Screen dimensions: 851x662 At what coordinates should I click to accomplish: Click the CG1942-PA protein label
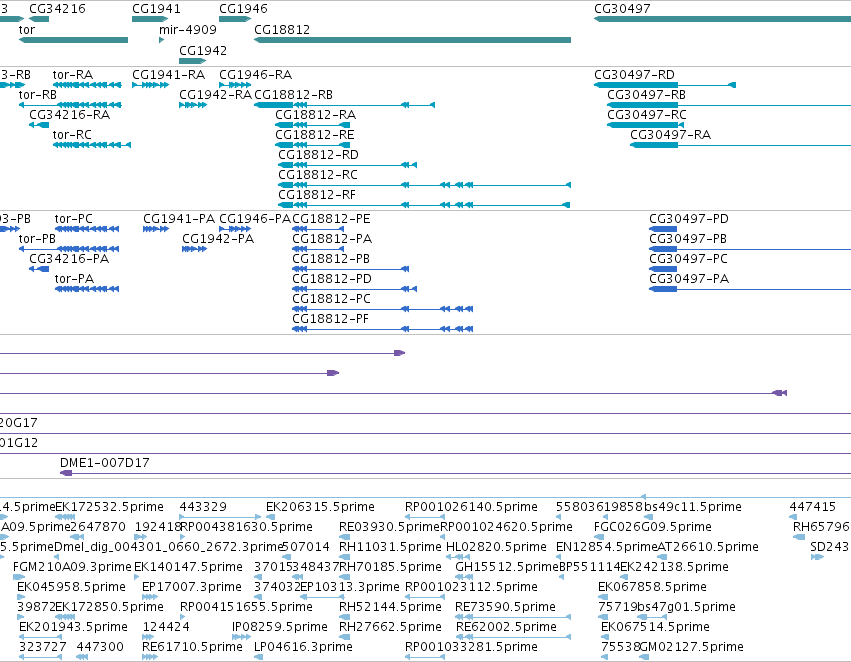[x=218, y=239]
